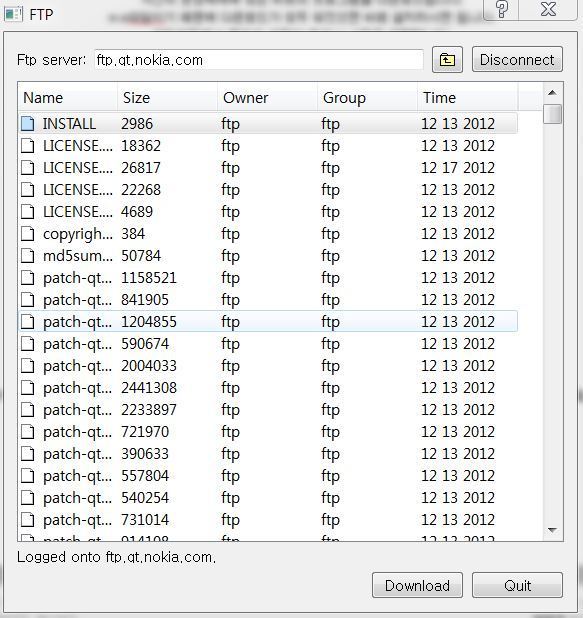Focus the Ftp server address field
The image size is (583, 618).
pyautogui.click(x=259, y=60)
